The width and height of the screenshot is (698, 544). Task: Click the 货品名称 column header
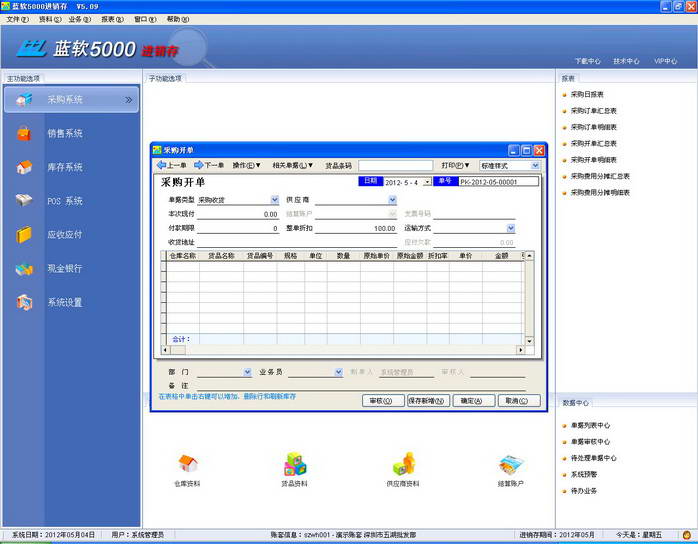coord(221,256)
